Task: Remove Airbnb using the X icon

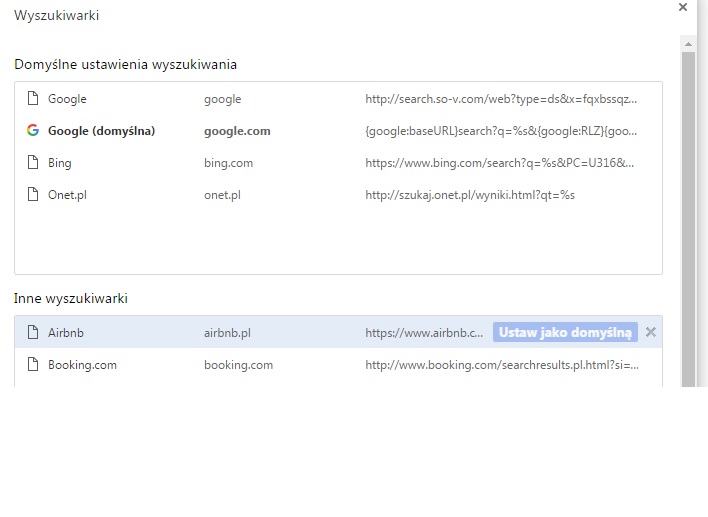Action: pyautogui.click(x=651, y=332)
